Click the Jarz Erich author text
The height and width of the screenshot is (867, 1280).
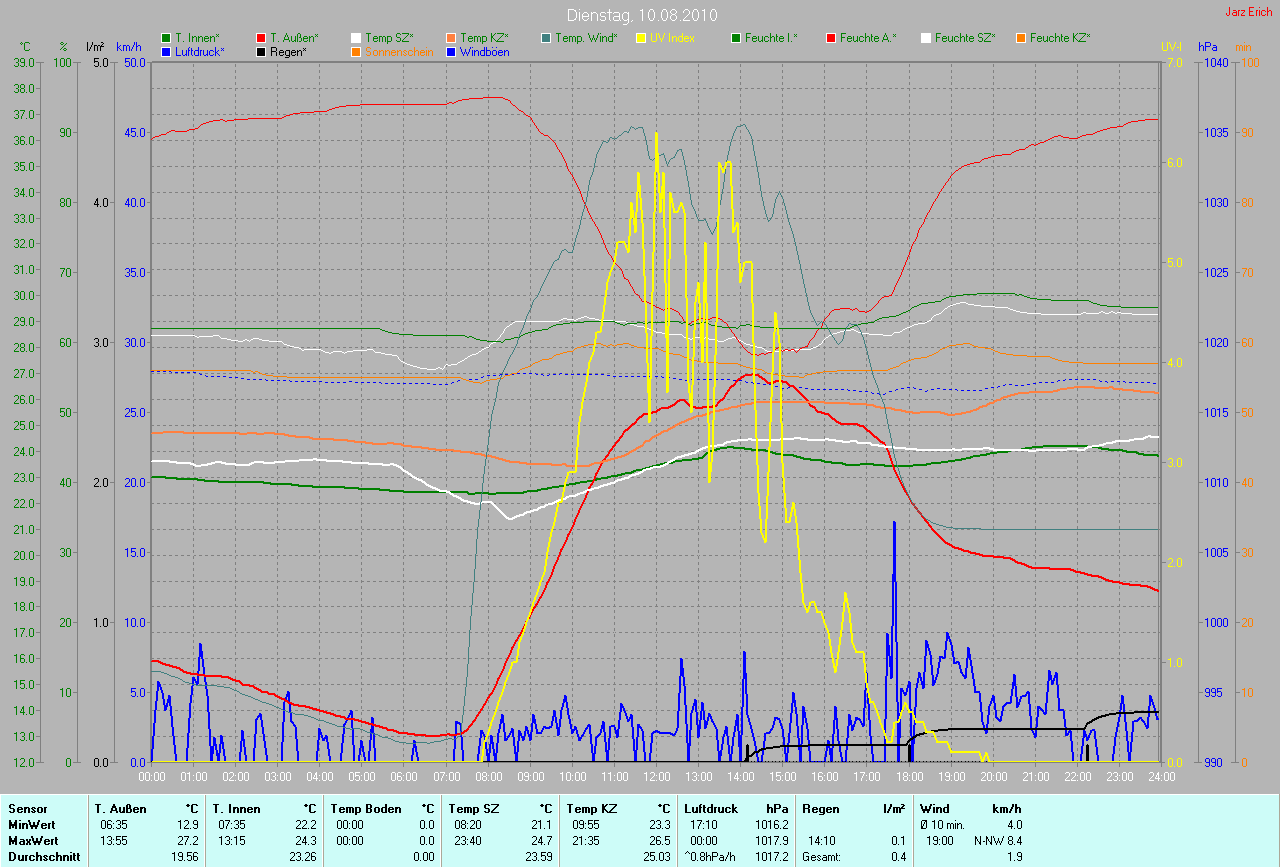[1249, 12]
